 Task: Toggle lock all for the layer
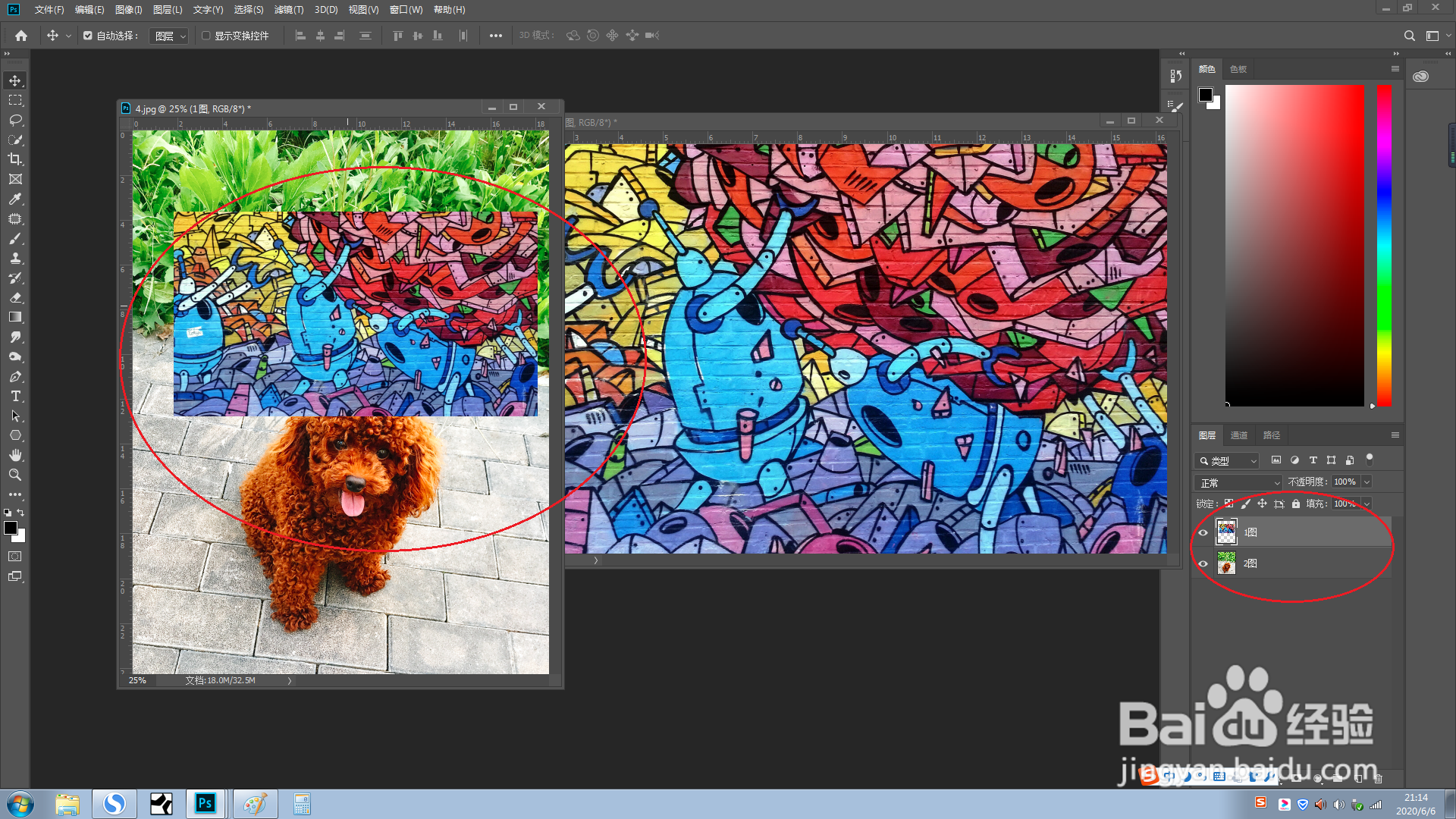(x=1296, y=504)
